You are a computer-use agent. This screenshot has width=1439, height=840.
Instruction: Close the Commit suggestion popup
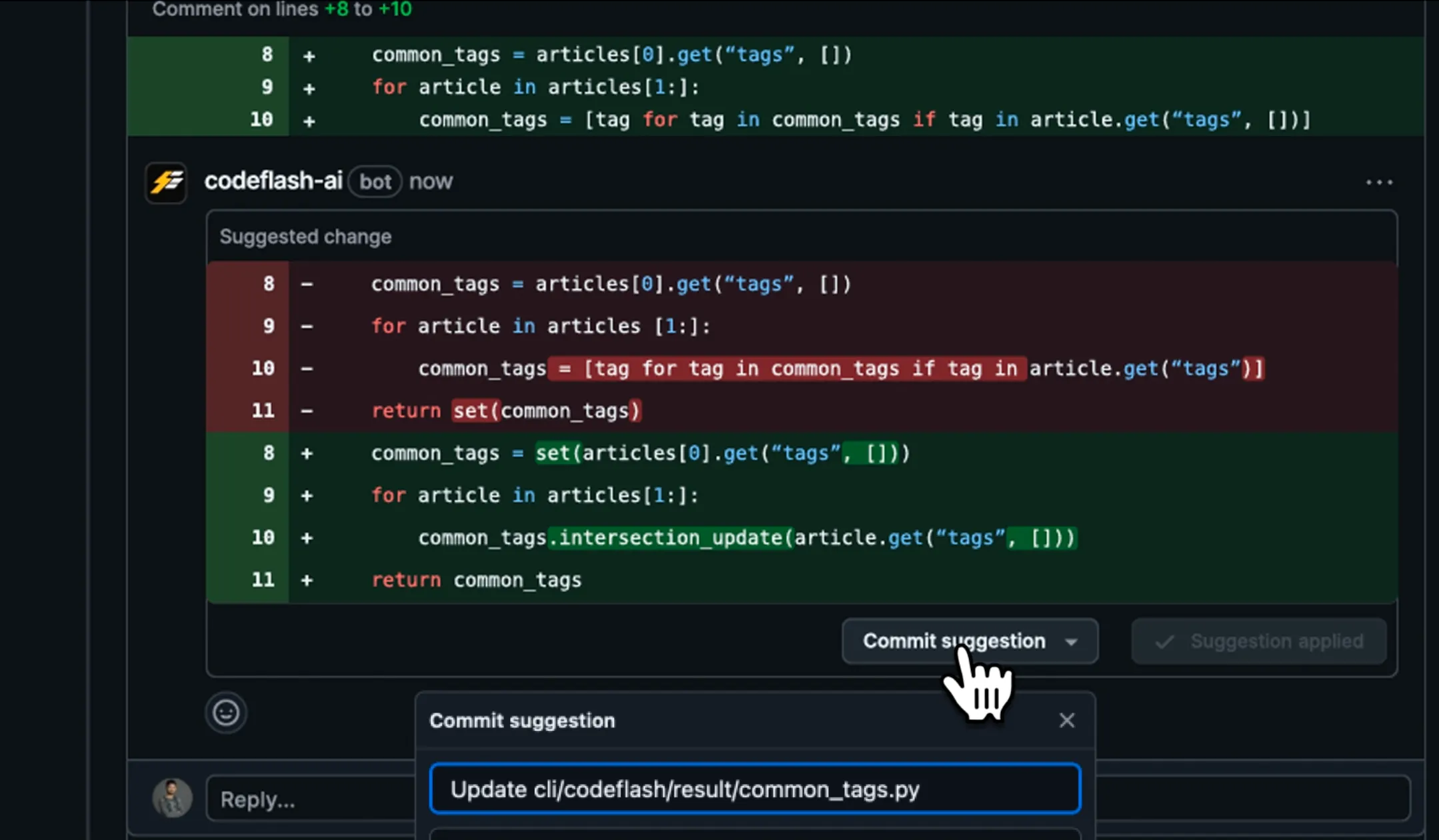[1066, 720]
